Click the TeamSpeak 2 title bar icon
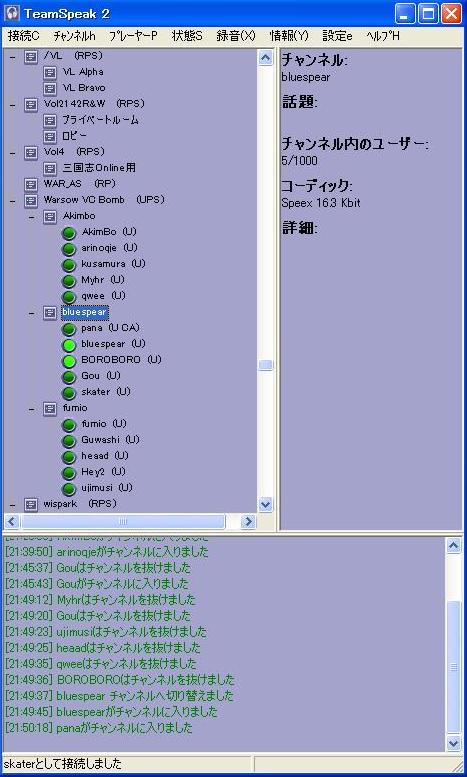This screenshot has height=777, width=467. pos(12,13)
